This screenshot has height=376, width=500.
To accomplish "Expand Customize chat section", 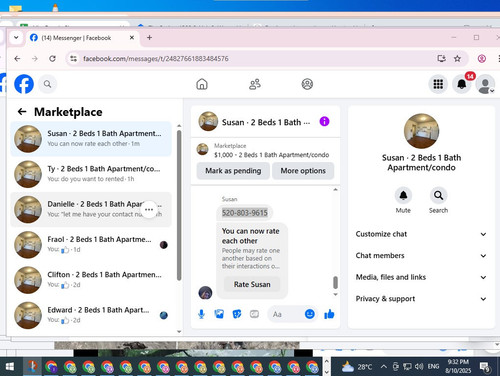I will [421, 234].
